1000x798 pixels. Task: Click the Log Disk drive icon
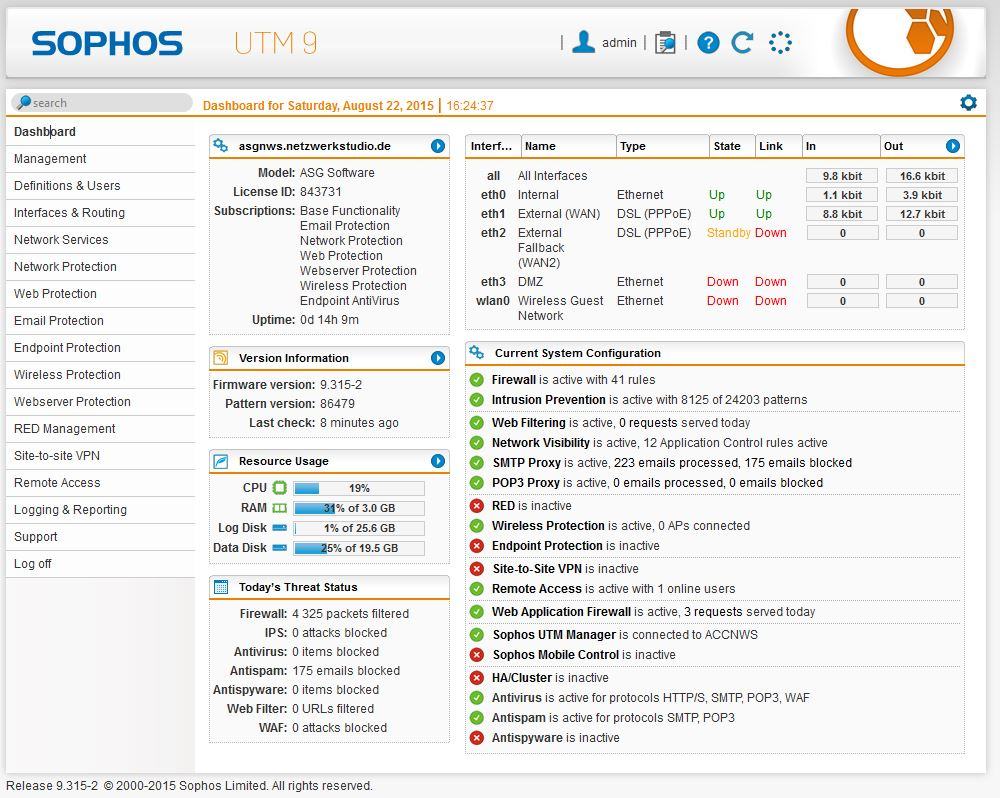click(279, 528)
